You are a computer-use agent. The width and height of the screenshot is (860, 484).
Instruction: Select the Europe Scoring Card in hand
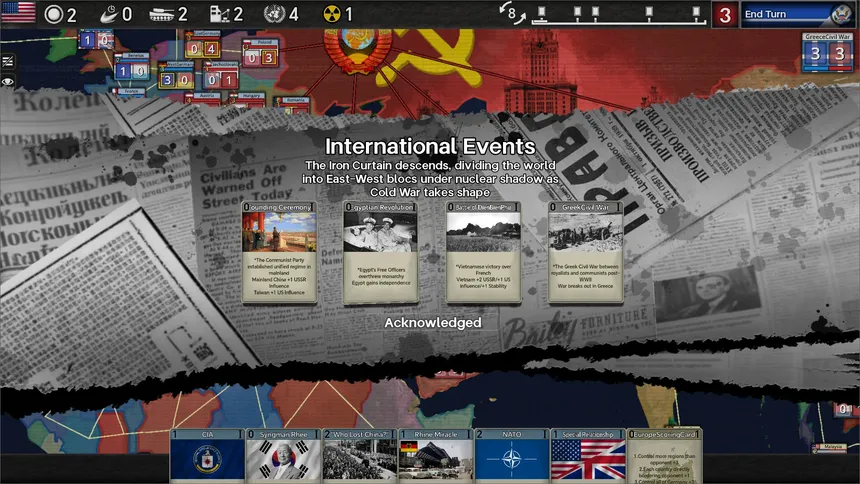(x=664, y=455)
